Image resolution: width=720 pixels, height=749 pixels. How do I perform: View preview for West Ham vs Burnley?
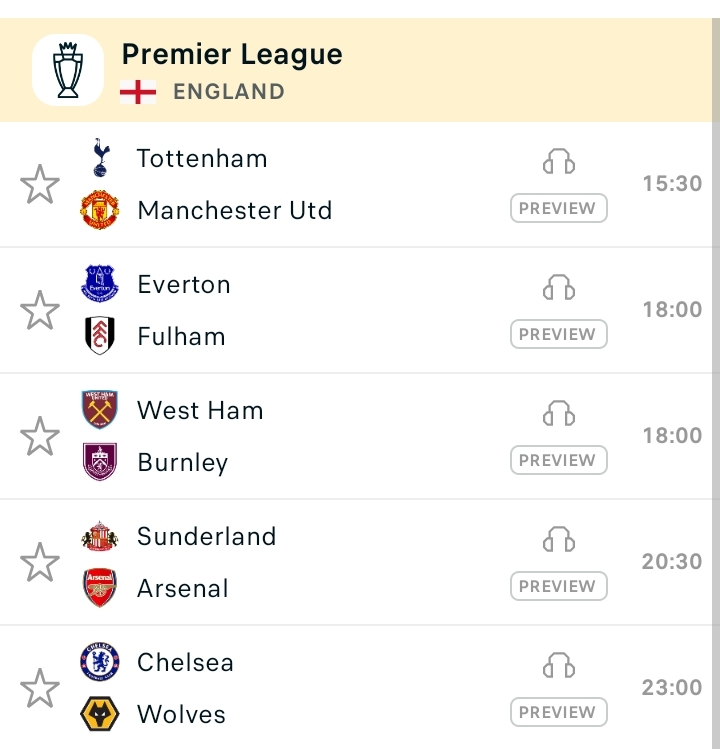pyautogui.click(x=558, y=461)
